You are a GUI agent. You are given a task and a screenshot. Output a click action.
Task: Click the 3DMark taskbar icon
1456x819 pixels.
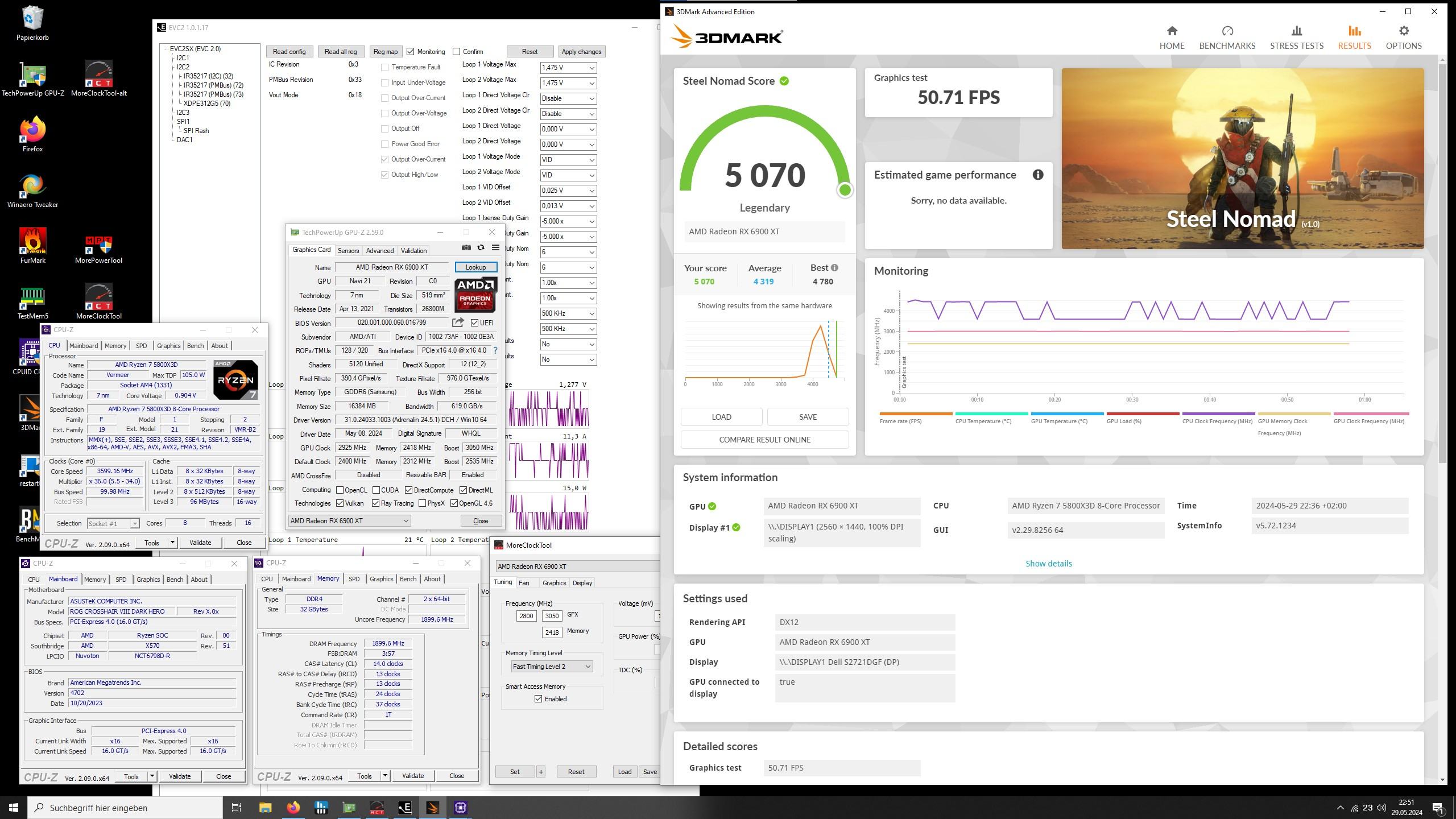click(432, 808)
